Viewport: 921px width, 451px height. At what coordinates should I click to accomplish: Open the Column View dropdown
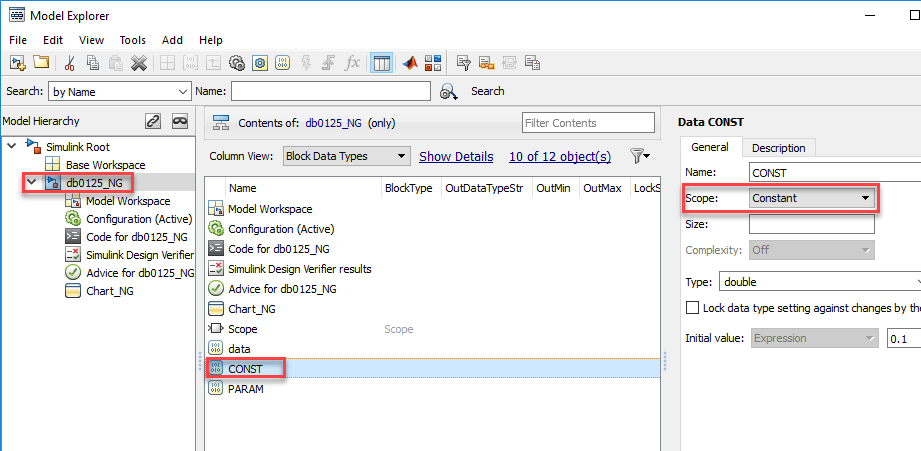point(347,156)
